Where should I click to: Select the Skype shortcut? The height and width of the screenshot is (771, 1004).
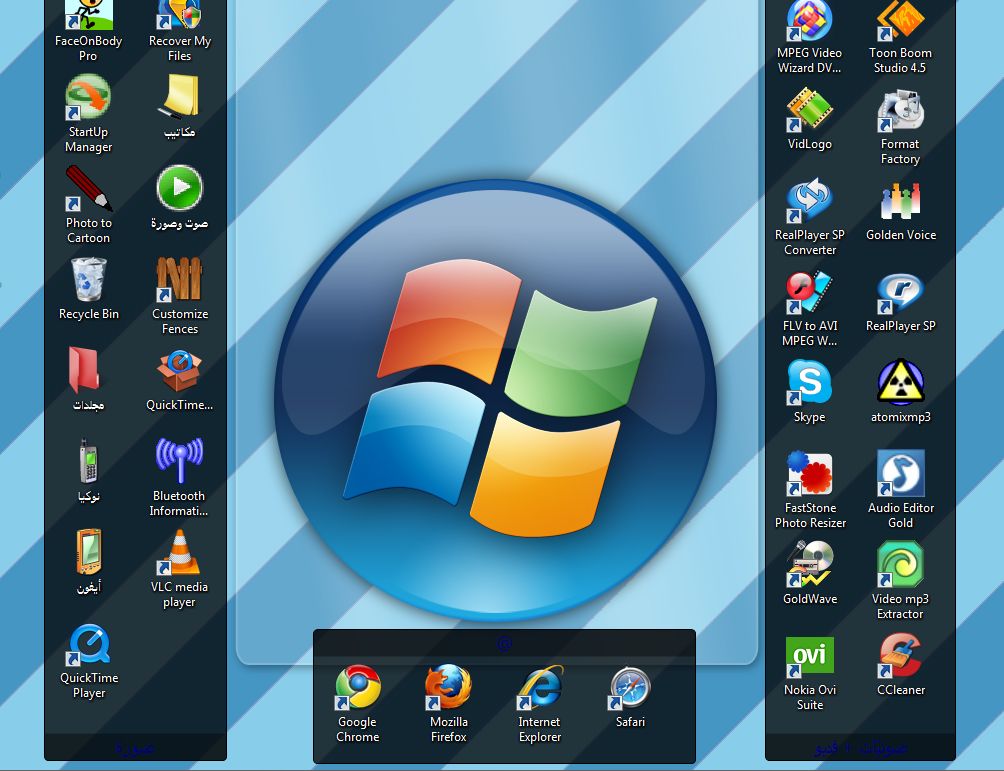click(x=809, y=383)
